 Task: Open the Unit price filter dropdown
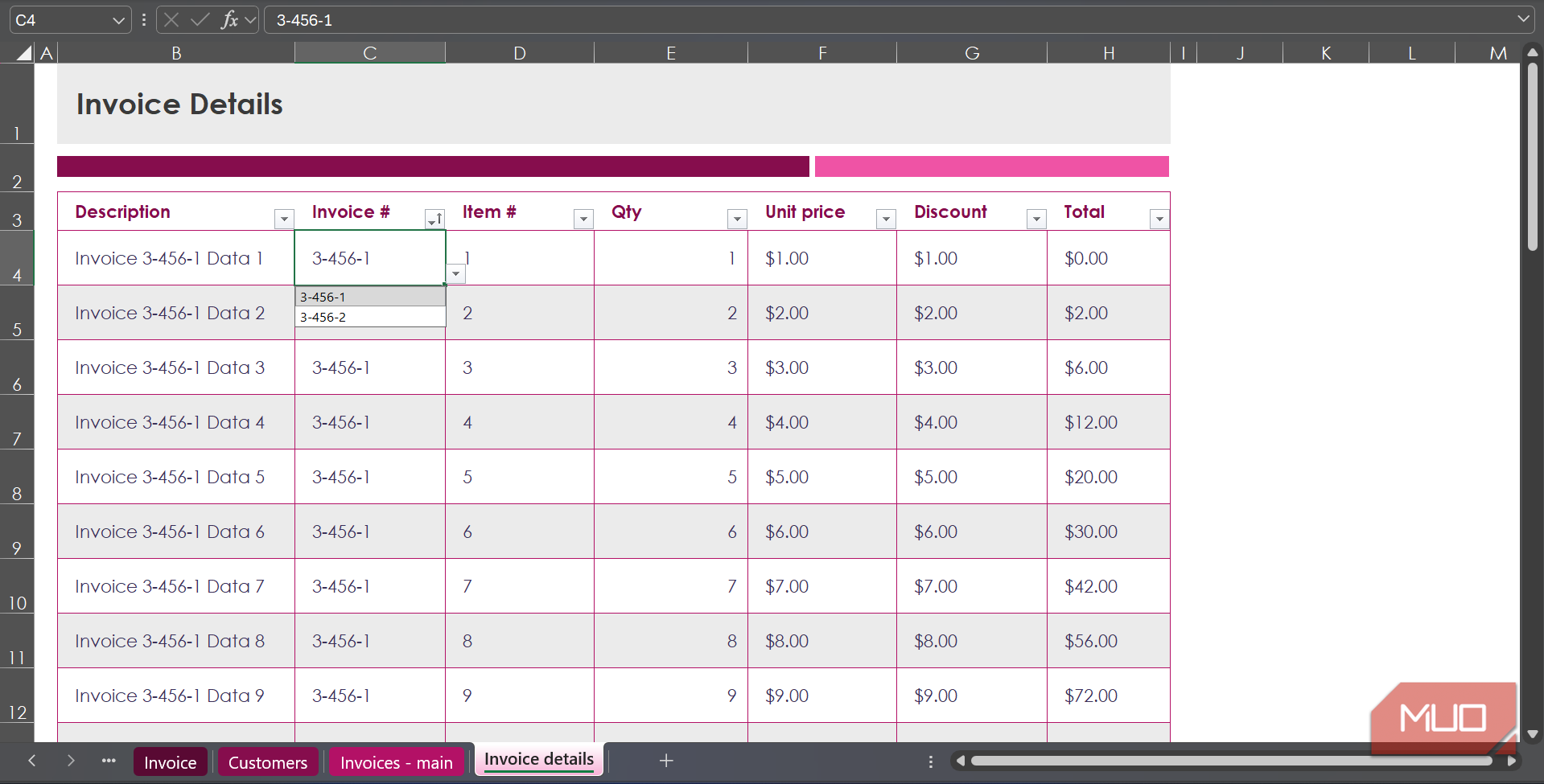pyautogui.click(x=886, y=219)
